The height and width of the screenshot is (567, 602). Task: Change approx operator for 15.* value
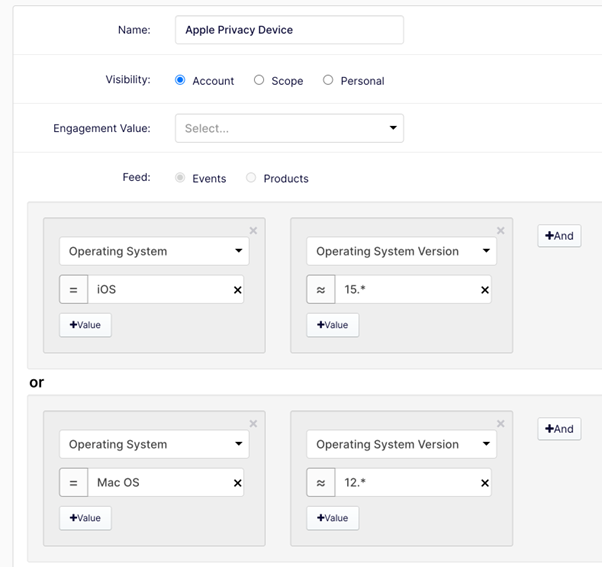point(321,289)
